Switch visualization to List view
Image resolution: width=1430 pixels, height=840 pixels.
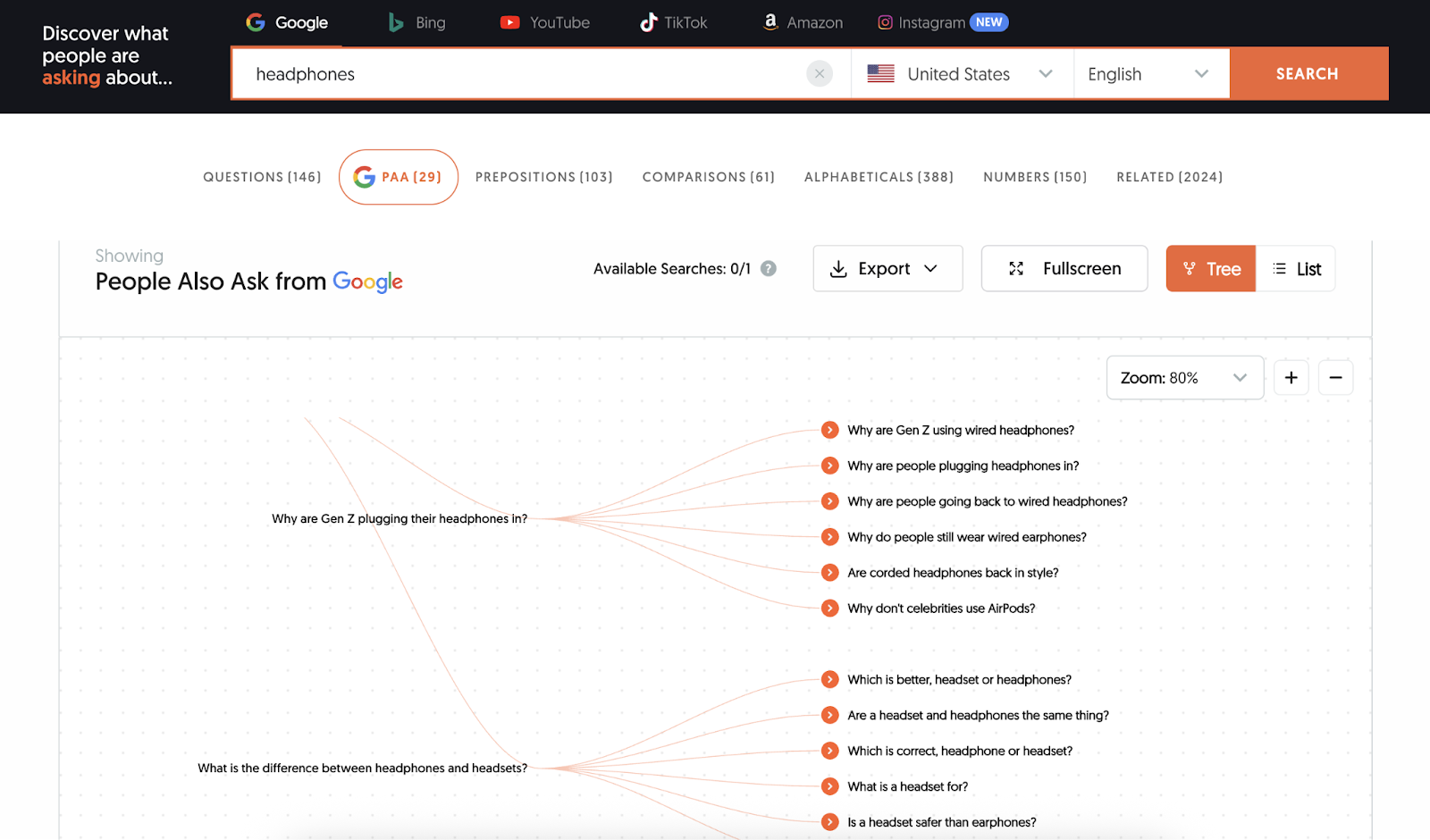pyautogui.click(x=1296, y=268)
